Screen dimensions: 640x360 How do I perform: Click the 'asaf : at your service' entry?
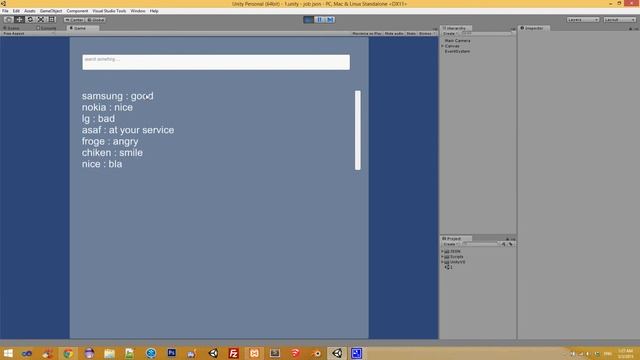pos(128,130)
